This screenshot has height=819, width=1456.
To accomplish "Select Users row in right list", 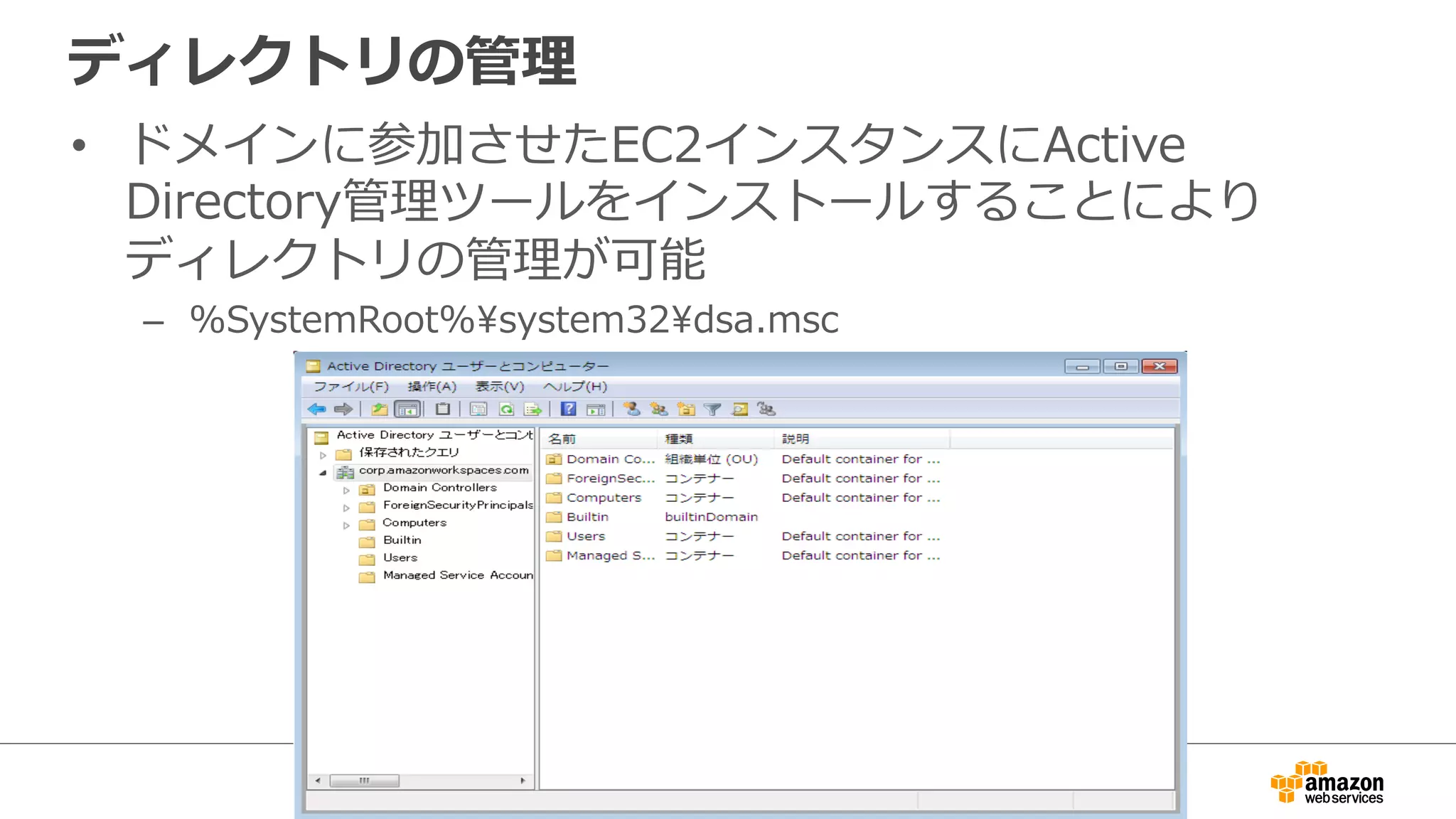I will coord(743,536).
